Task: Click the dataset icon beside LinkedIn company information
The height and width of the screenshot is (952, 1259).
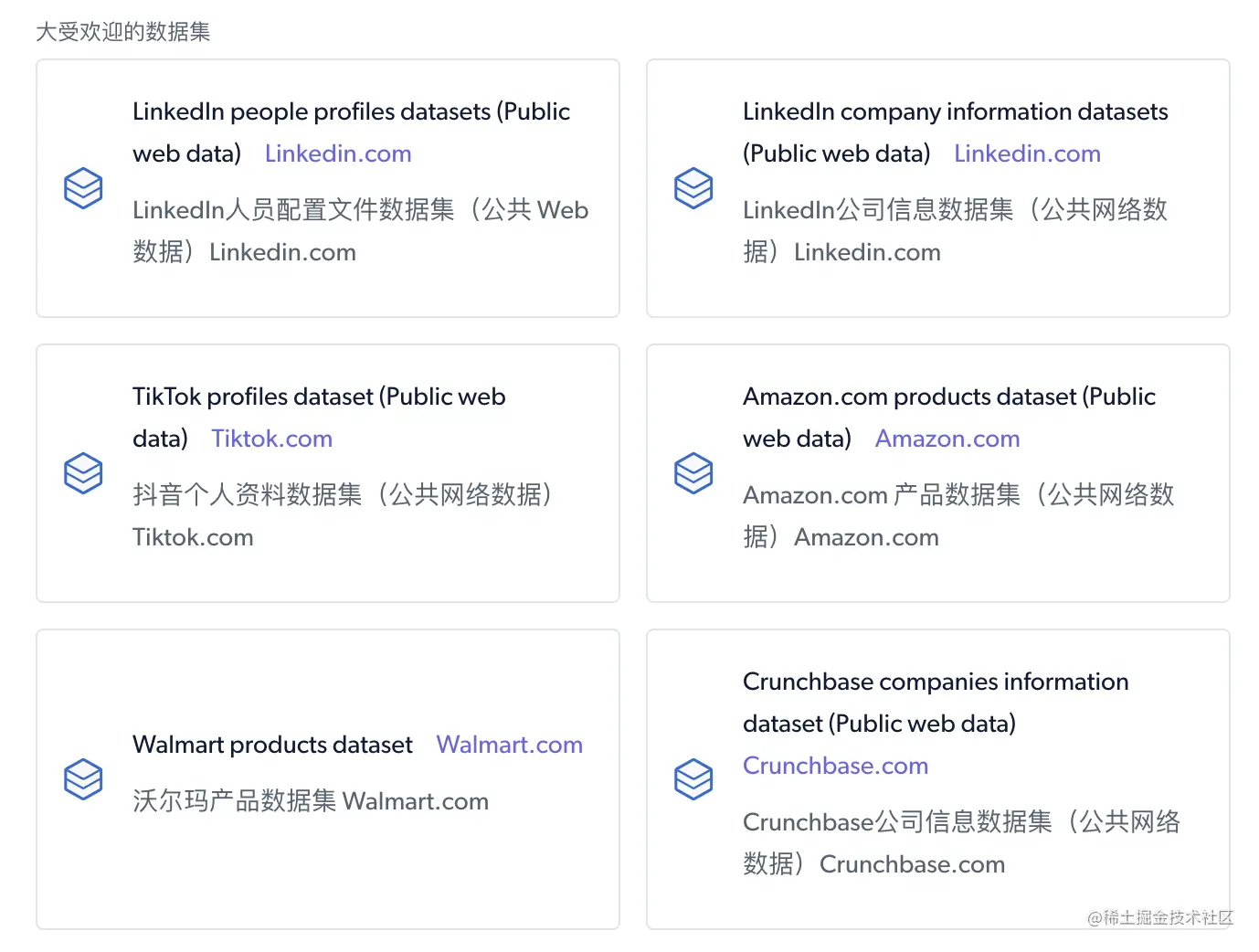Action: [x=693, y=188]
